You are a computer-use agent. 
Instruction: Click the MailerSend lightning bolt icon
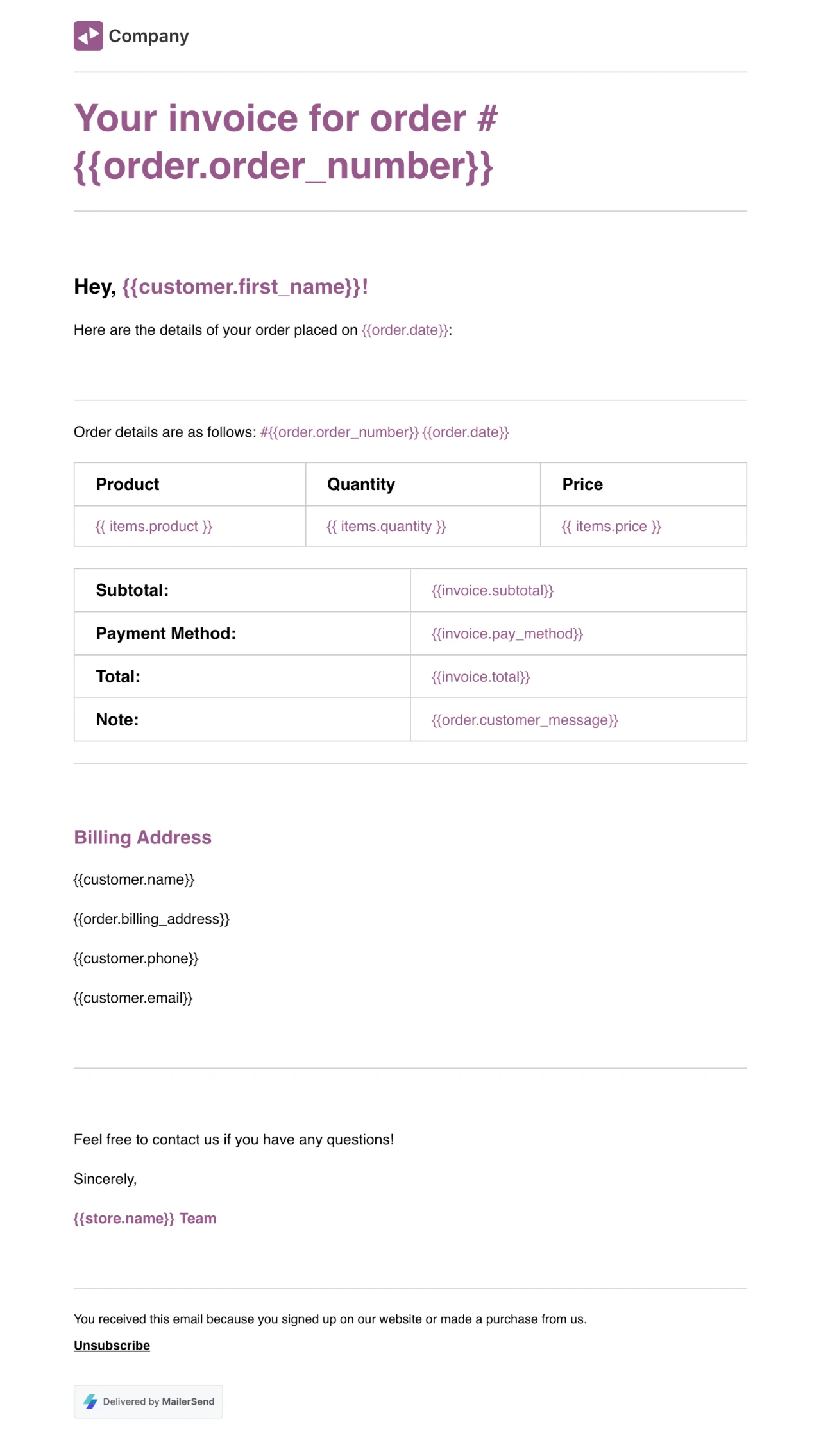tap(90, 1401)
